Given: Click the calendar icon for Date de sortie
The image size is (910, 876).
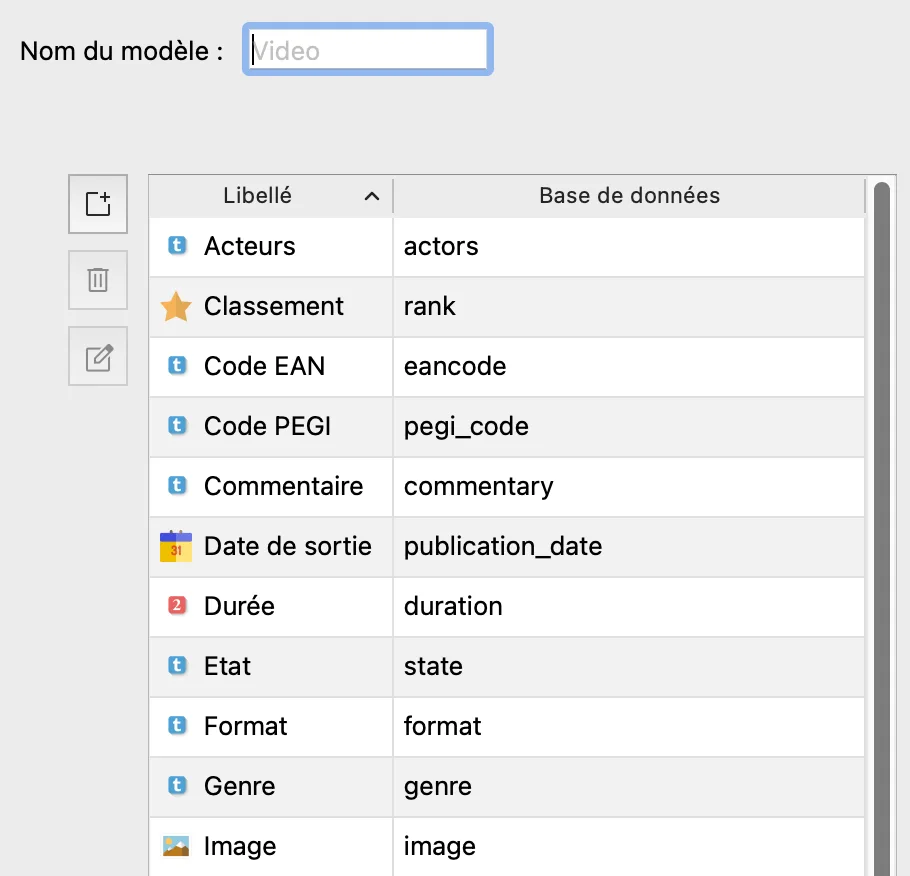Looking at the screenshot, I should point(176,547).
